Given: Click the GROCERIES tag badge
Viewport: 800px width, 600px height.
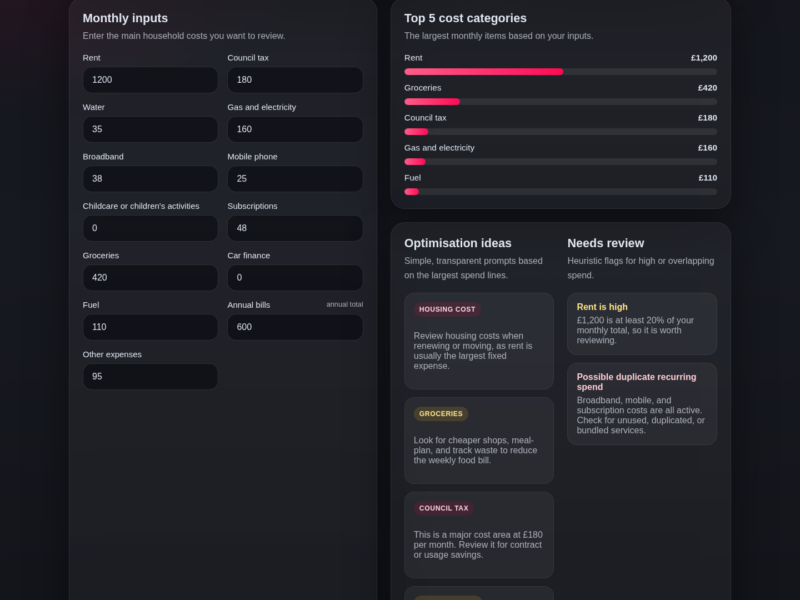Looking at the screenshot, I should (x=441, y=414).
